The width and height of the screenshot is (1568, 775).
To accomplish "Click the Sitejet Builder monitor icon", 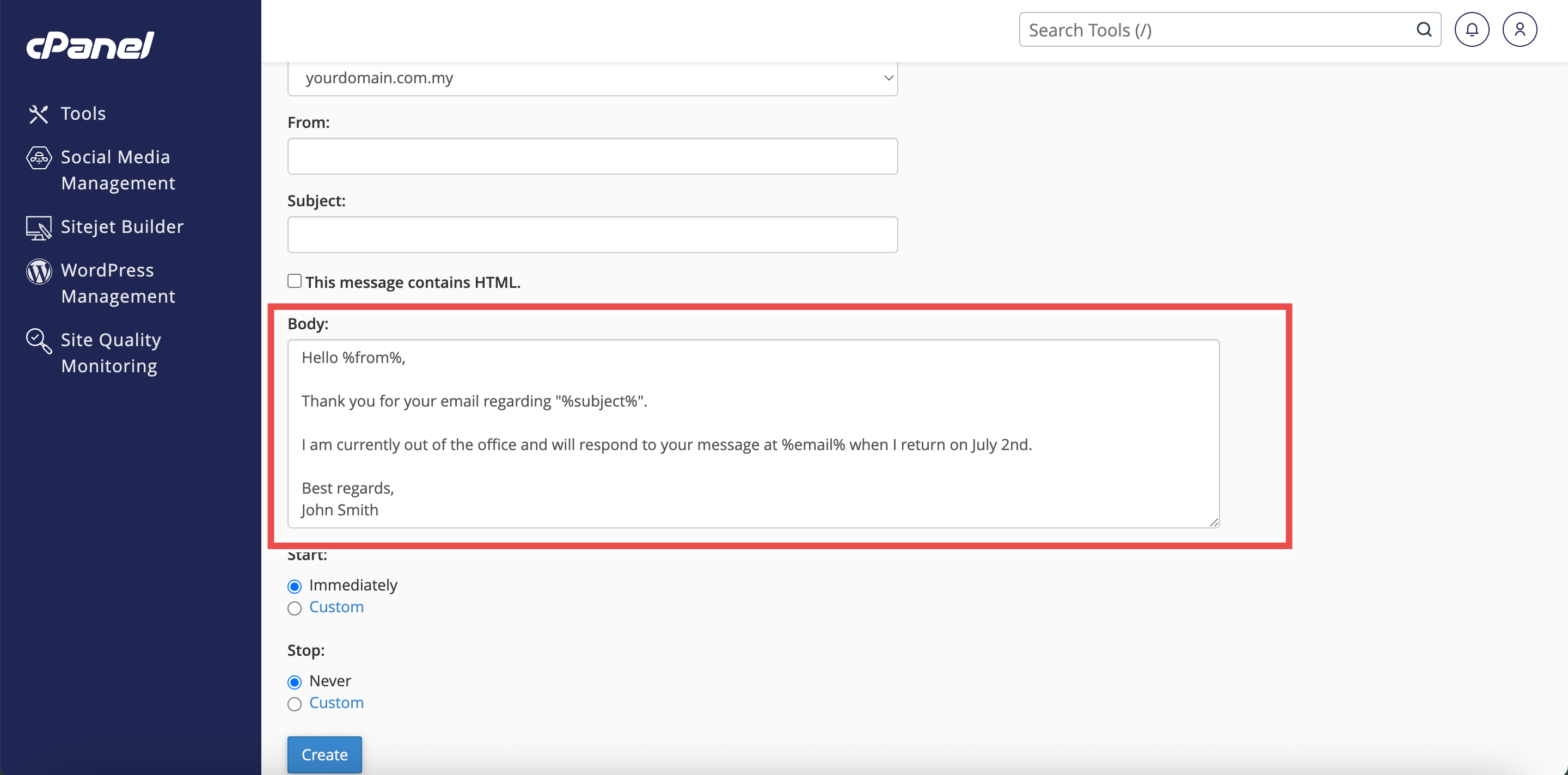I will (38, 227).
